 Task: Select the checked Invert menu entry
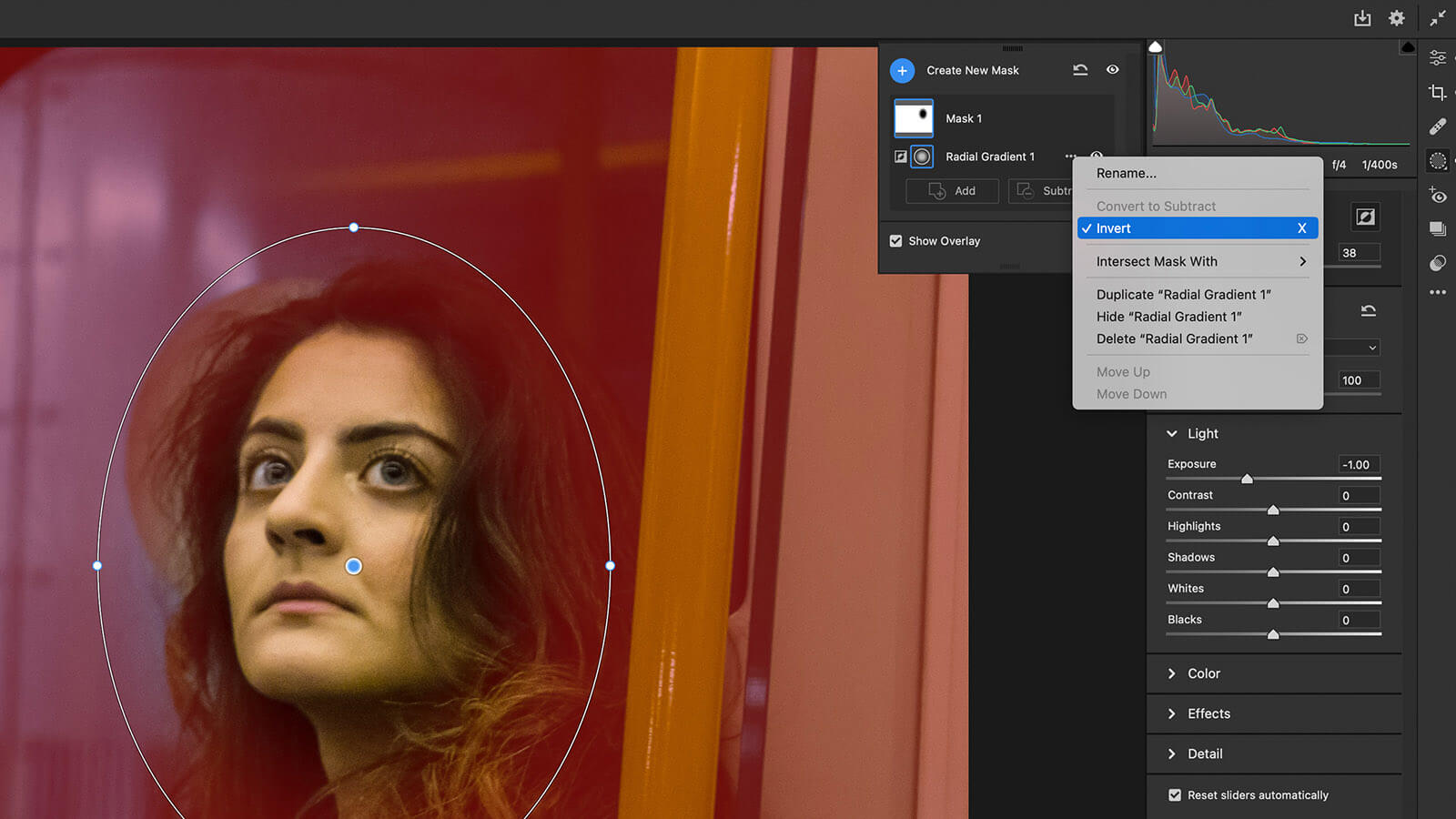click(x=1198, y=228)
